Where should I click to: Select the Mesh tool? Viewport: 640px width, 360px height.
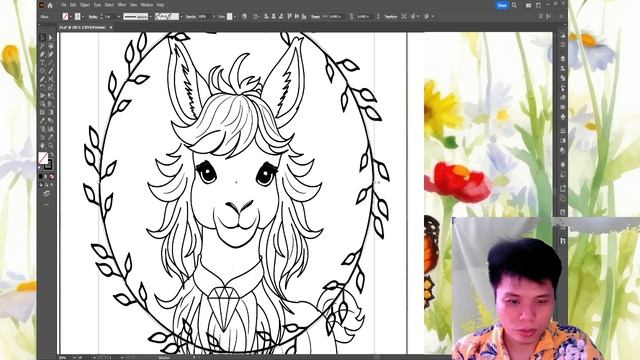43,112
